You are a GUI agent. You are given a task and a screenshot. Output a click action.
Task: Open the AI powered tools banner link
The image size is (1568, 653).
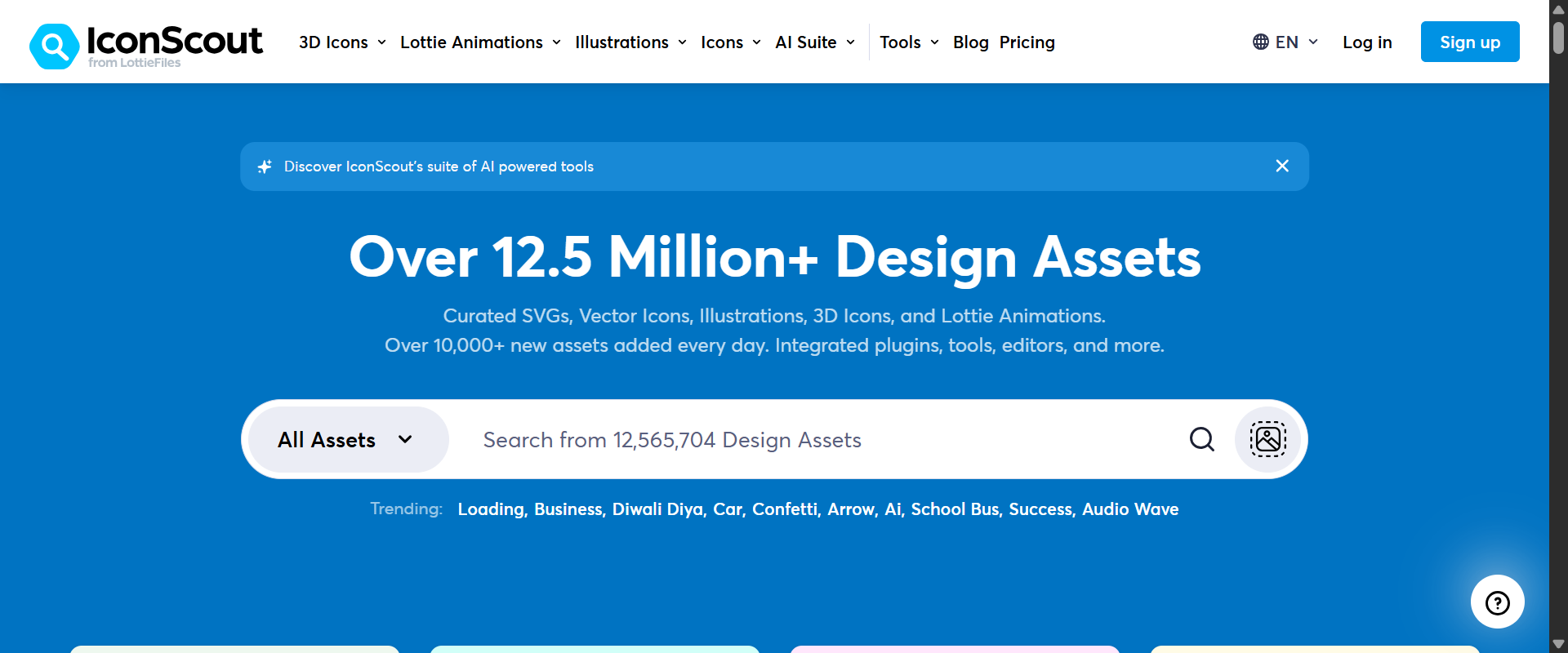[x=439, y=167]
